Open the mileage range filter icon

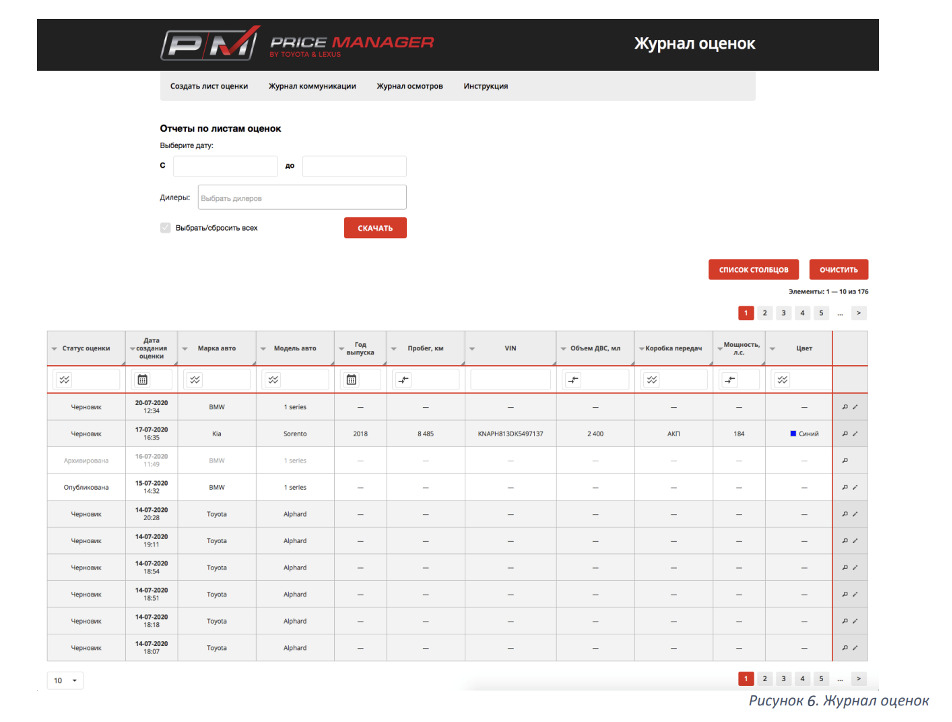click(x=403, y=380)
